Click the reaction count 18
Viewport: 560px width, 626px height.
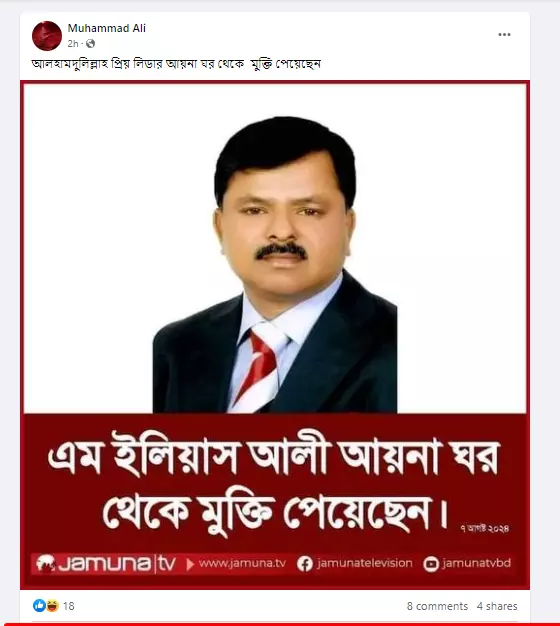point(69,606)
